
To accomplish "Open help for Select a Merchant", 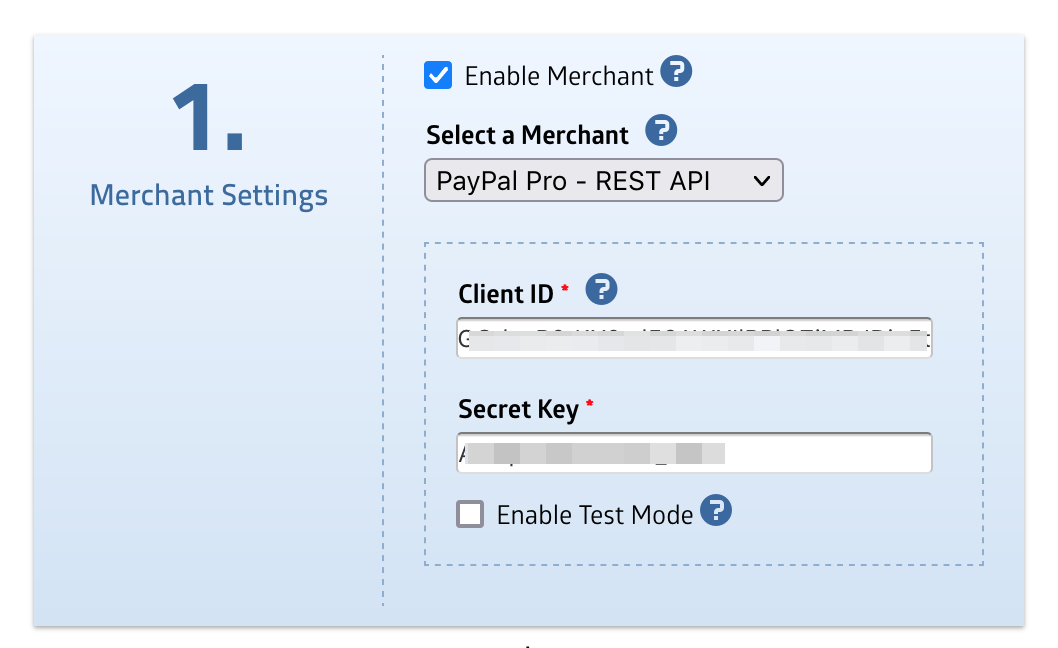I will pos(661,131).
